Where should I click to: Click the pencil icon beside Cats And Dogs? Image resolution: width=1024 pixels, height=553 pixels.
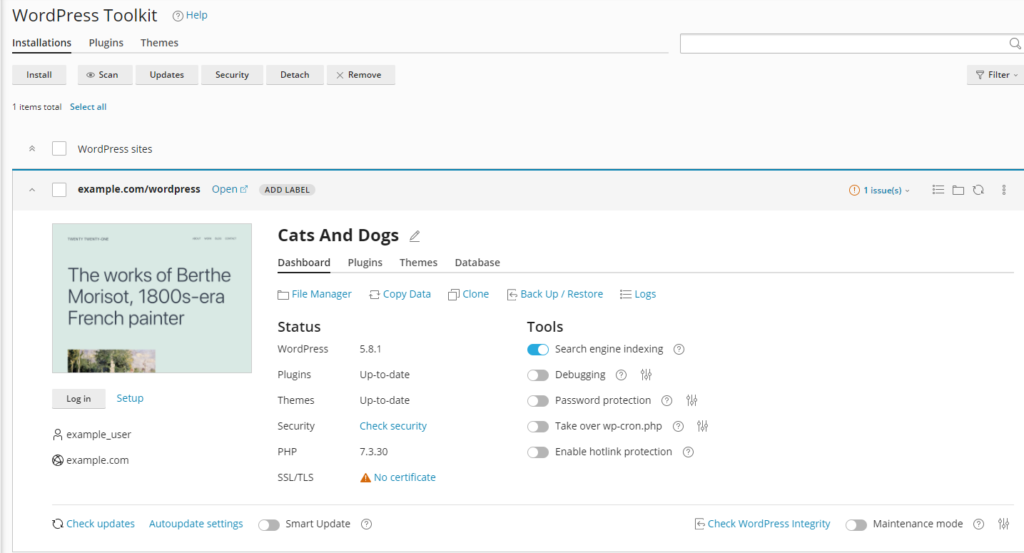[415, 237]
